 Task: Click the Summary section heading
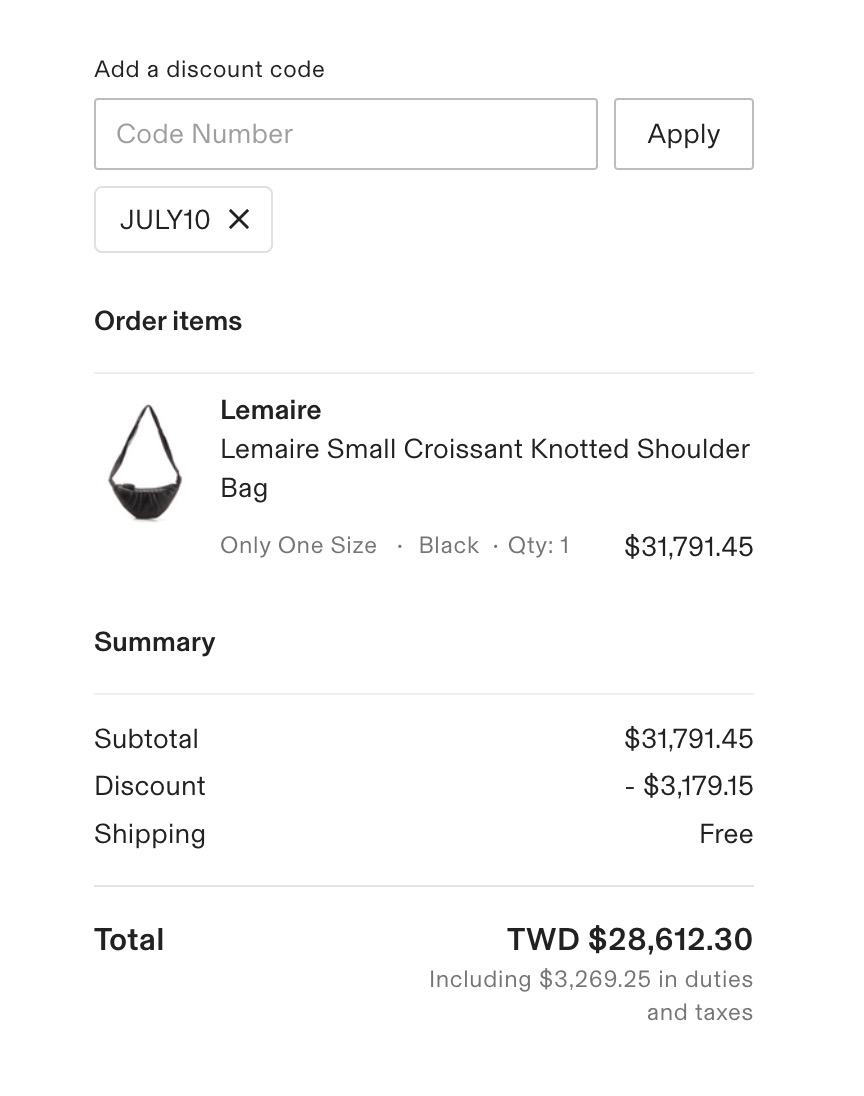(154, 642)
